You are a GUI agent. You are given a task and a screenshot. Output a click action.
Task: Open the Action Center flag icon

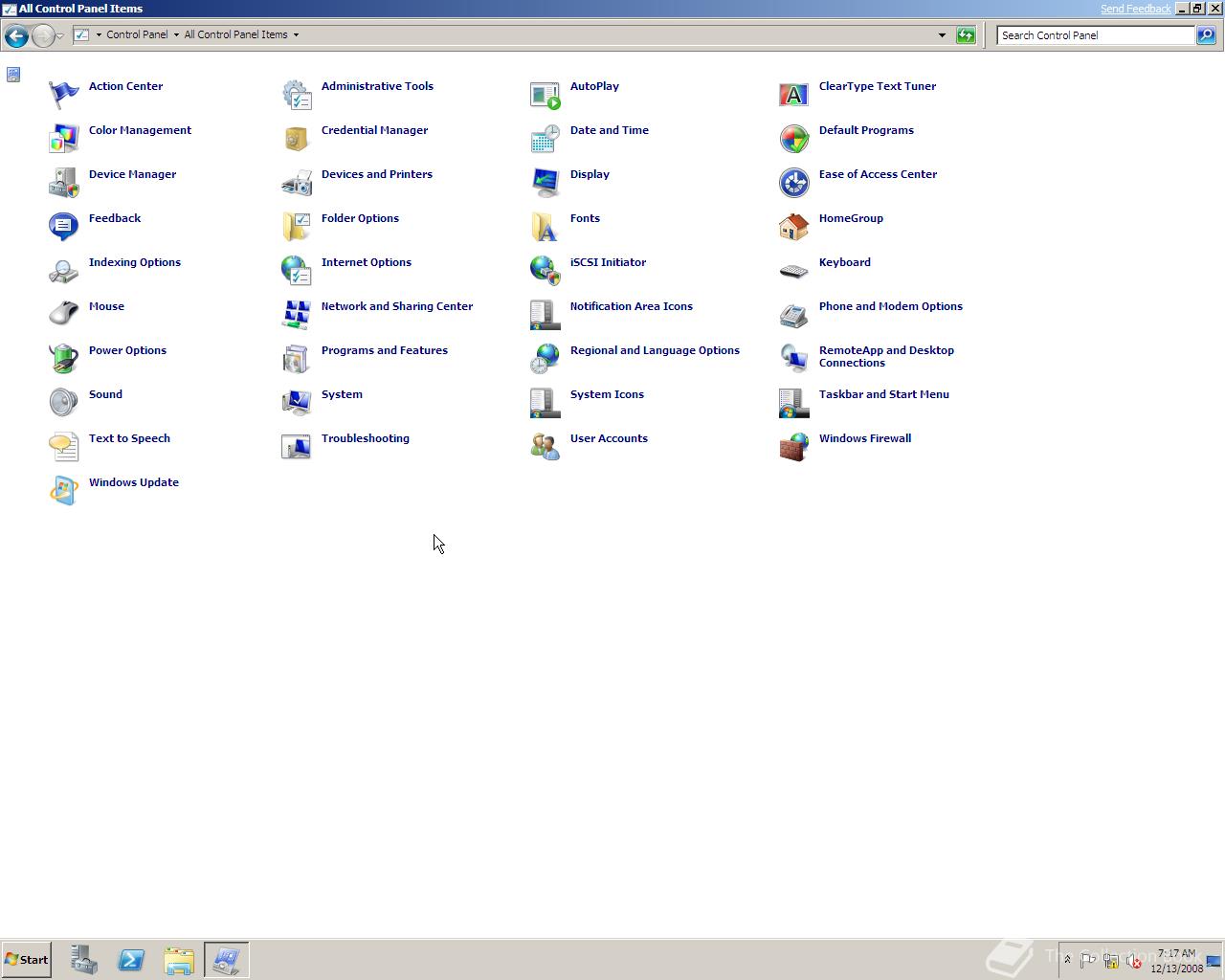64,94
